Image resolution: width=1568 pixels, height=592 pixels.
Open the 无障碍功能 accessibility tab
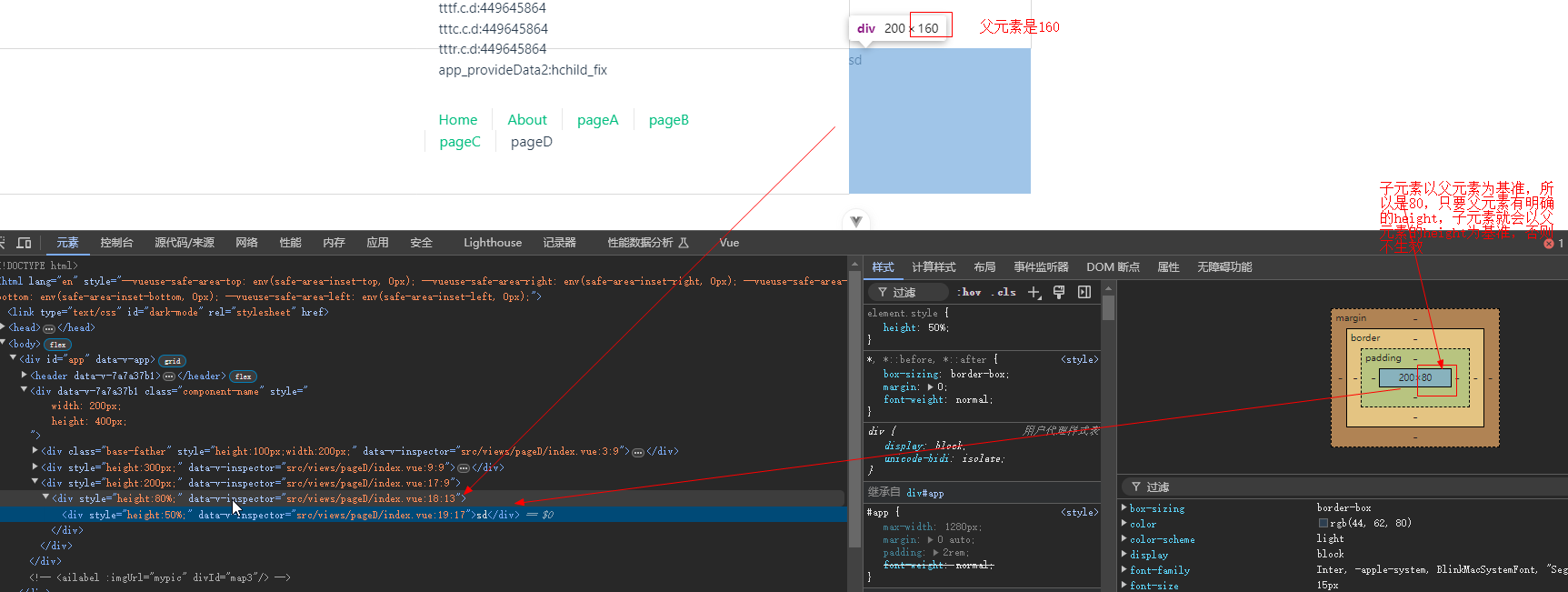pyautogui.click(x=1224, y=267)
